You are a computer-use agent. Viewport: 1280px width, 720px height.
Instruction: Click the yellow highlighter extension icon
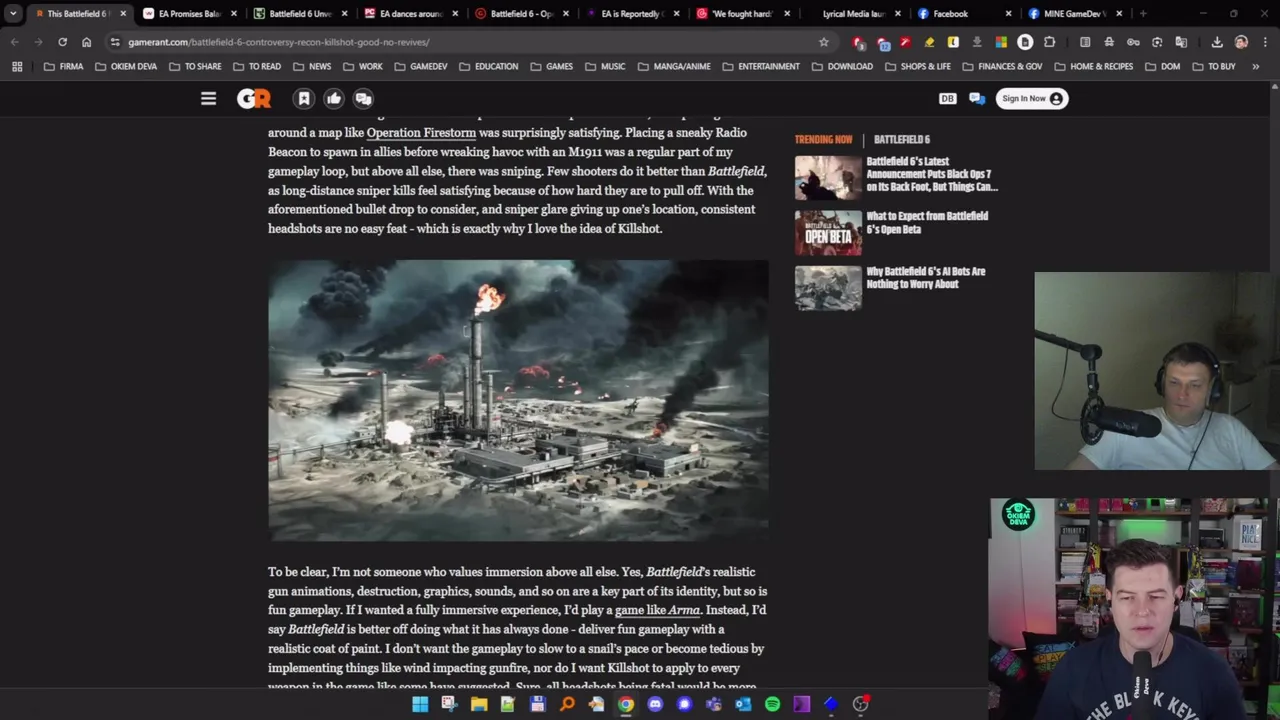929,42
